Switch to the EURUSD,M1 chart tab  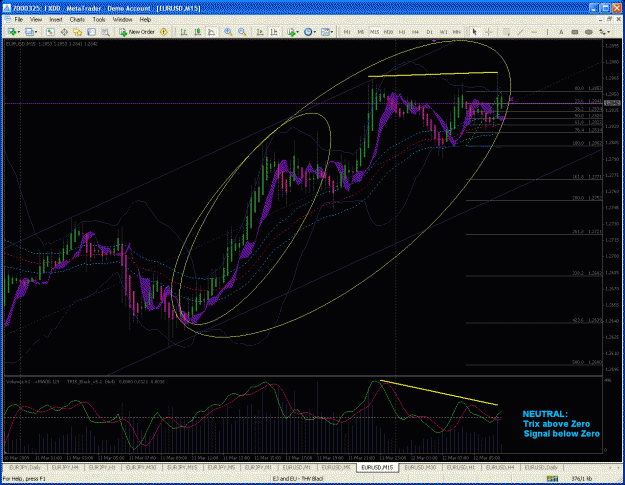pos(296,467)
